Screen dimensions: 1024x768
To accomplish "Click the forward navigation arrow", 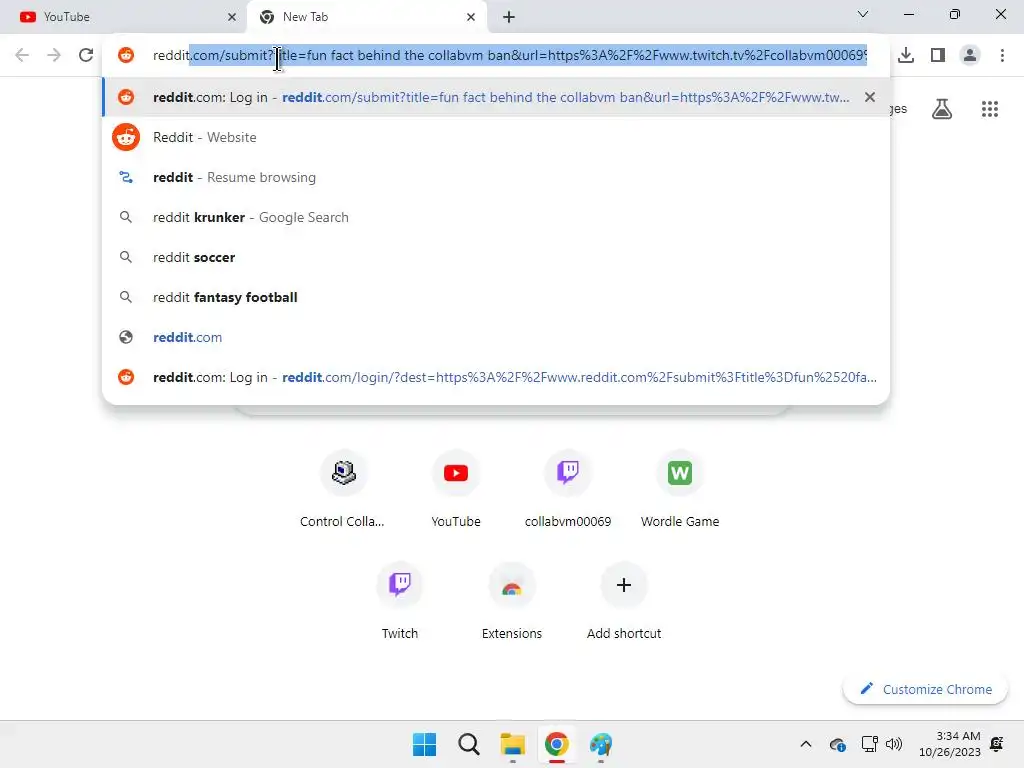I will point(54,55).
